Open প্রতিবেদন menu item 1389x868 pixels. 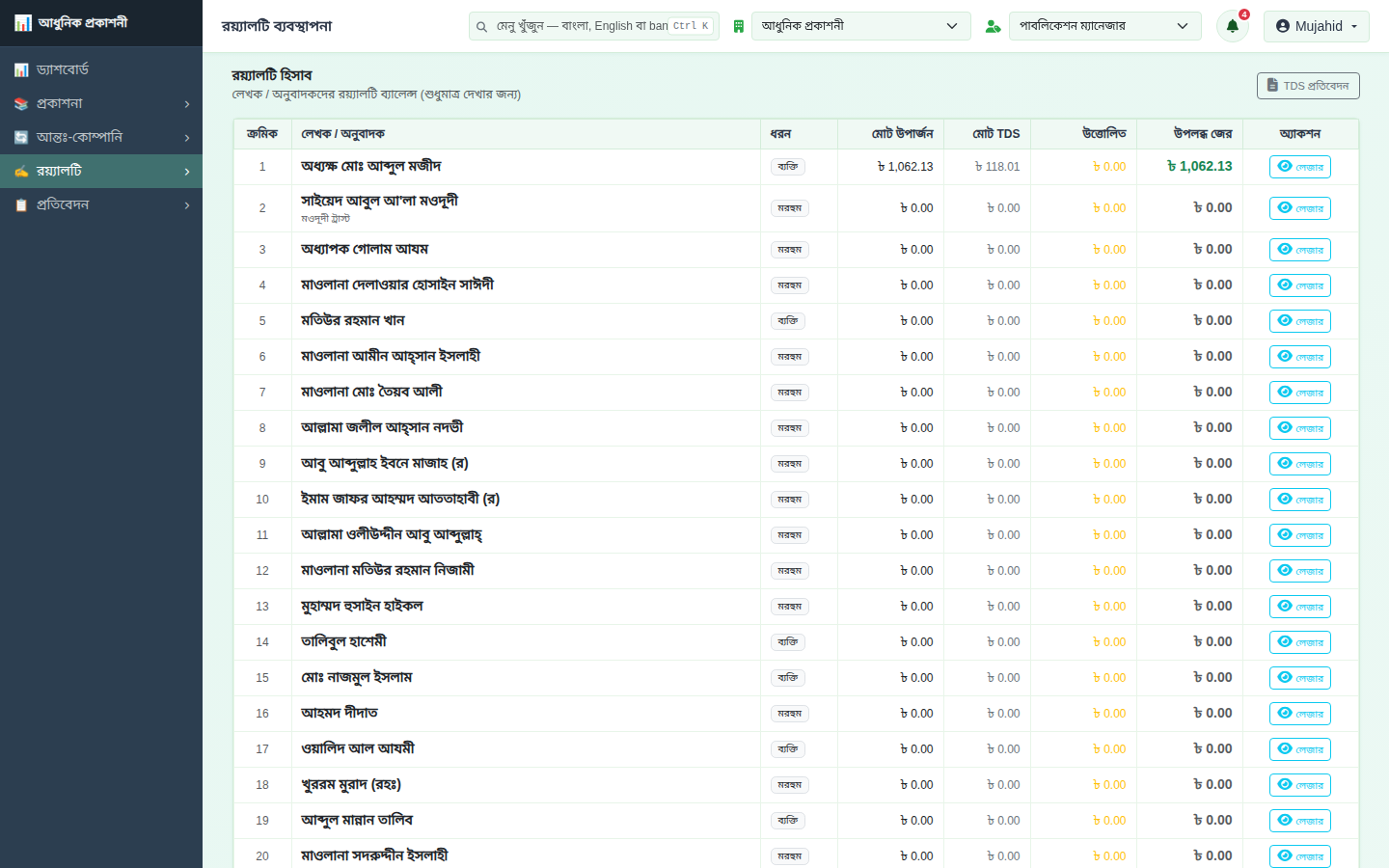[x=101, y=204]
